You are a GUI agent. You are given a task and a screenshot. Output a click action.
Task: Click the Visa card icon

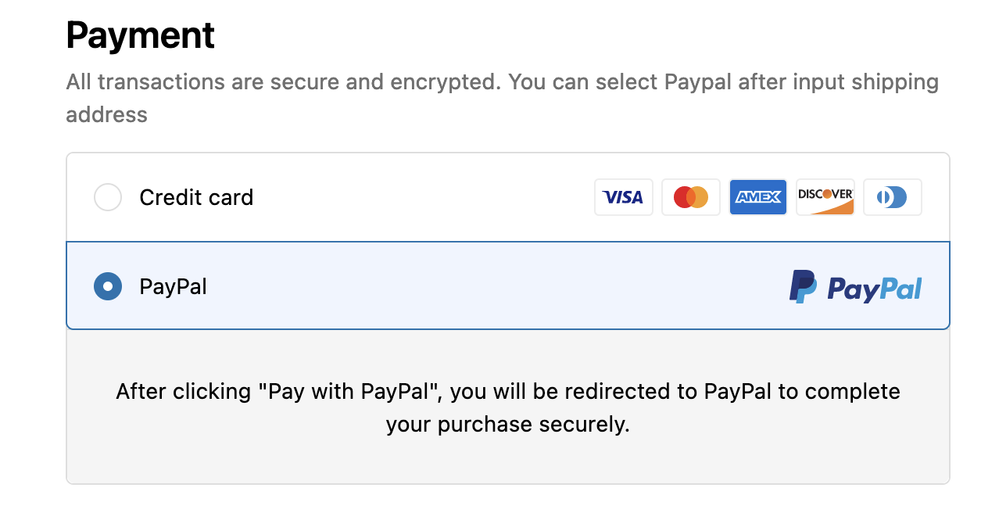pyautogui.click(x=624, y=197)
